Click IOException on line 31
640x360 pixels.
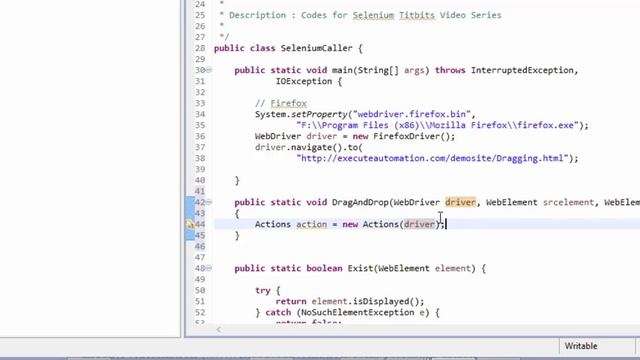(x=304, y=81)
